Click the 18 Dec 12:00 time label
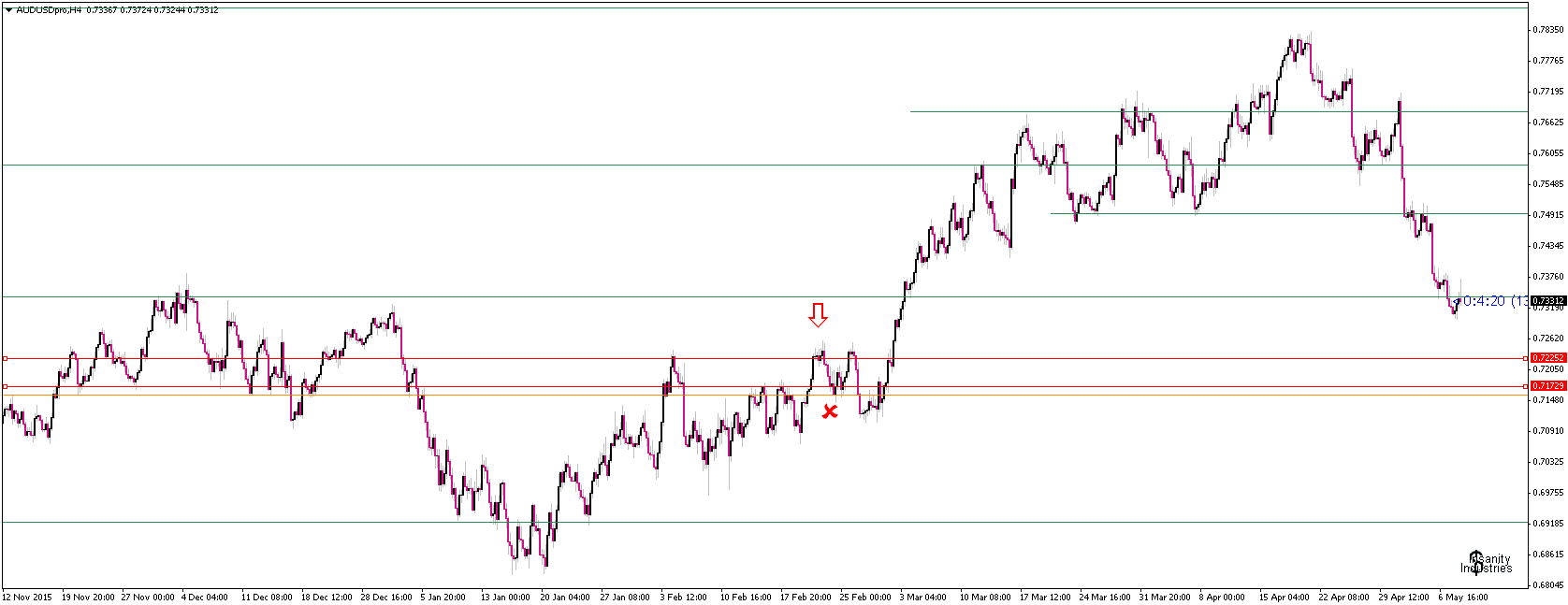 [327, 598]
